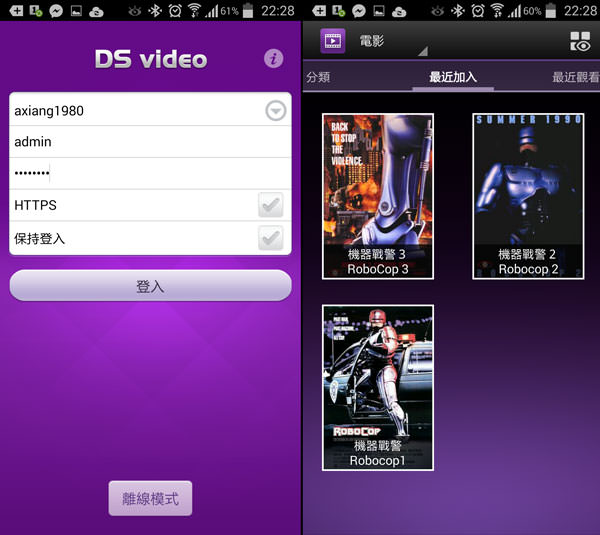Tap the 登入 login button

click(150, 285)
